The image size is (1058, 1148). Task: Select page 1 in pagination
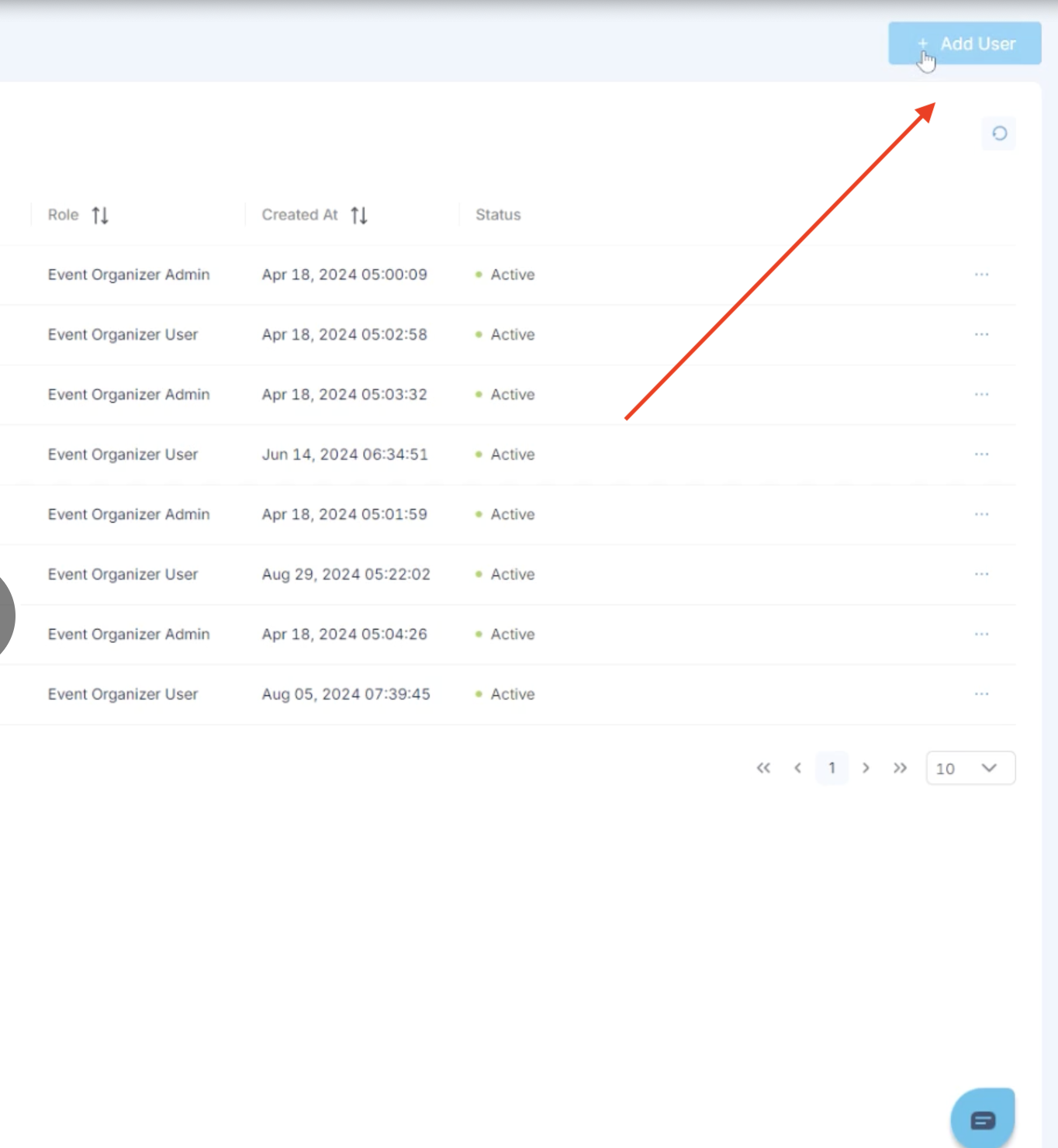[x=832, y=768]
